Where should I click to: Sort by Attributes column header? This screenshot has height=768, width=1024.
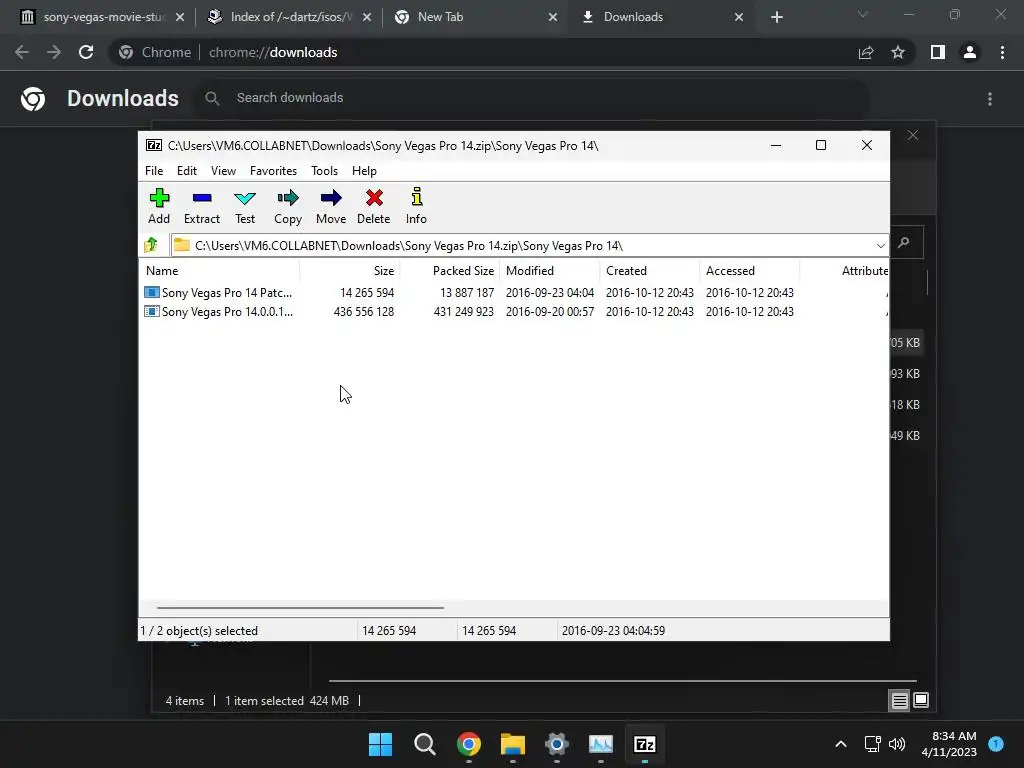[x=844, y=270]
